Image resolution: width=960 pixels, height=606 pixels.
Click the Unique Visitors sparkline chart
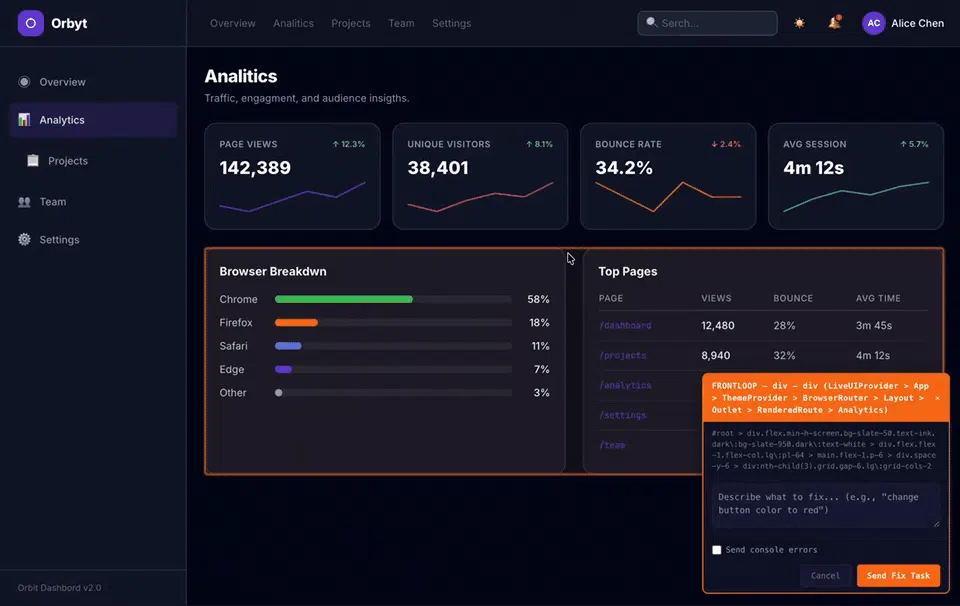coord(480,196)
